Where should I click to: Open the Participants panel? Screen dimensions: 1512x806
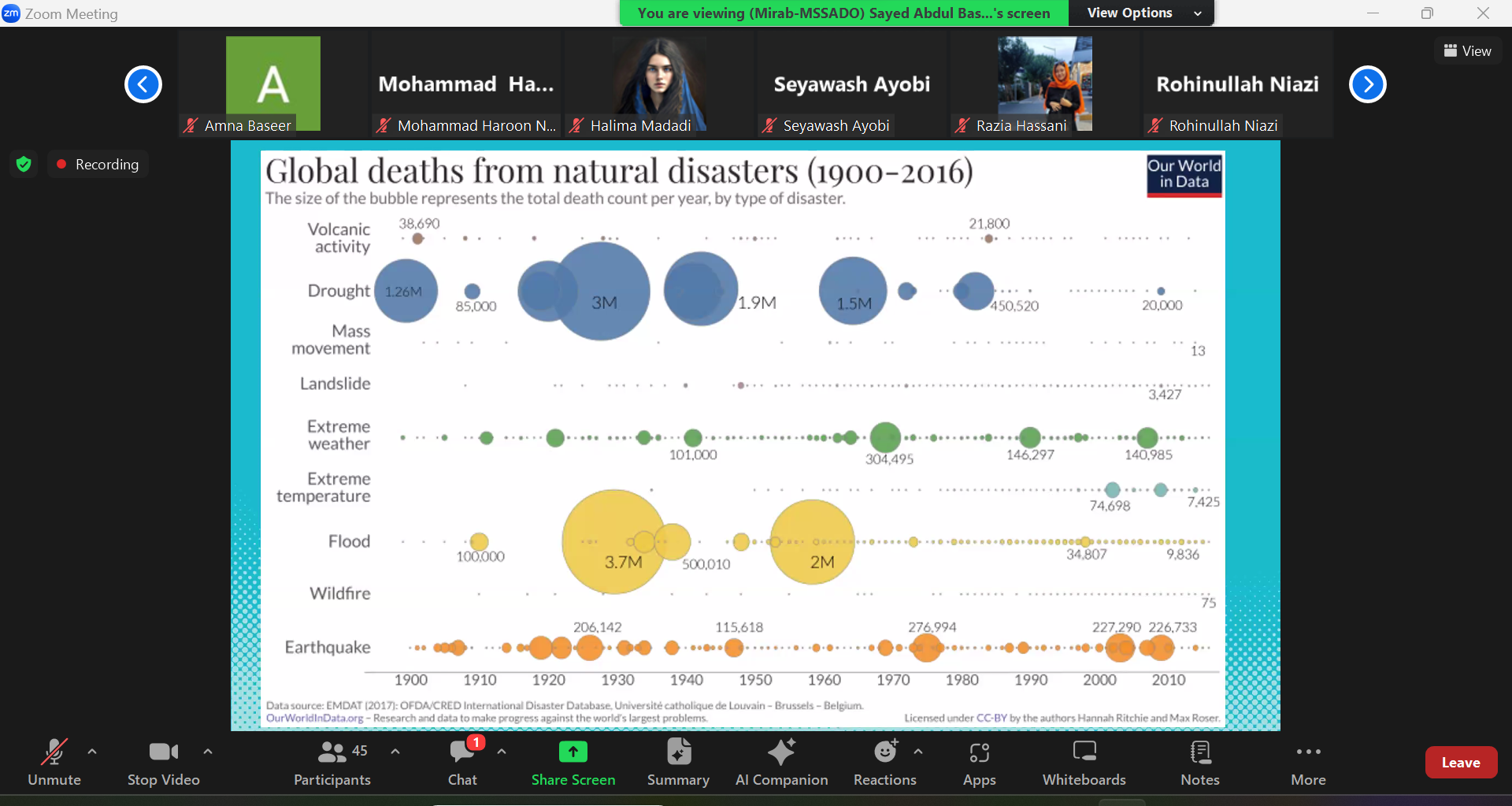(332, 763)
